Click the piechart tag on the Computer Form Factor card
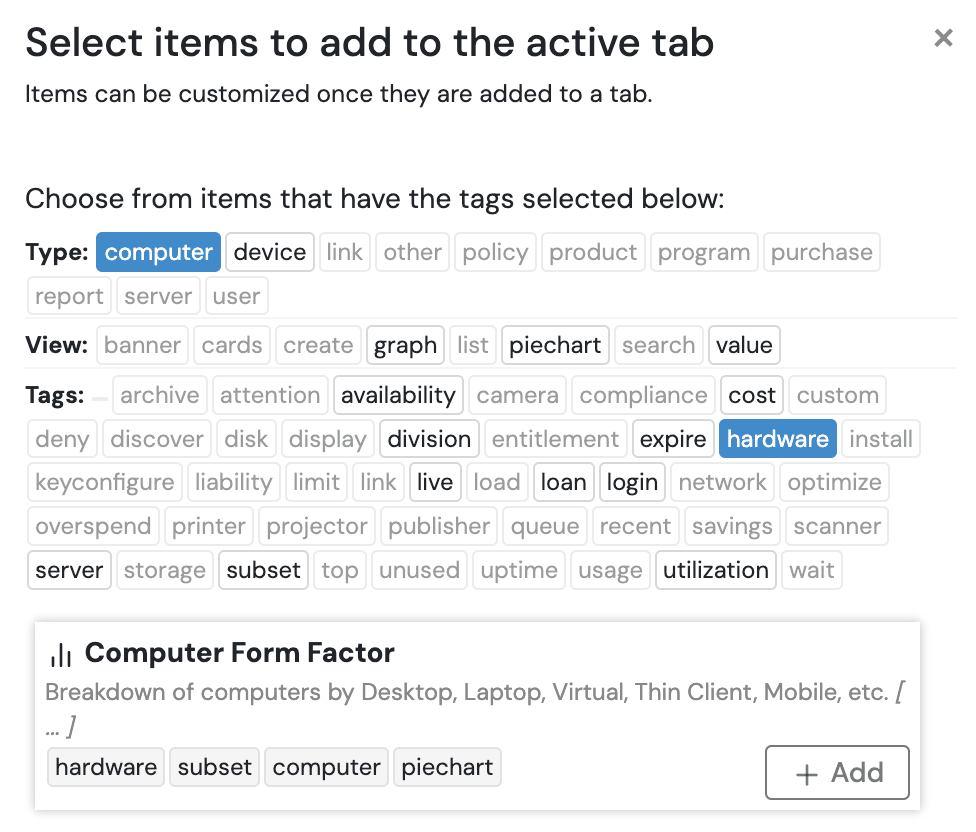Image resolution: width=976 pixels, height=832 pixels. click(447, 767)
